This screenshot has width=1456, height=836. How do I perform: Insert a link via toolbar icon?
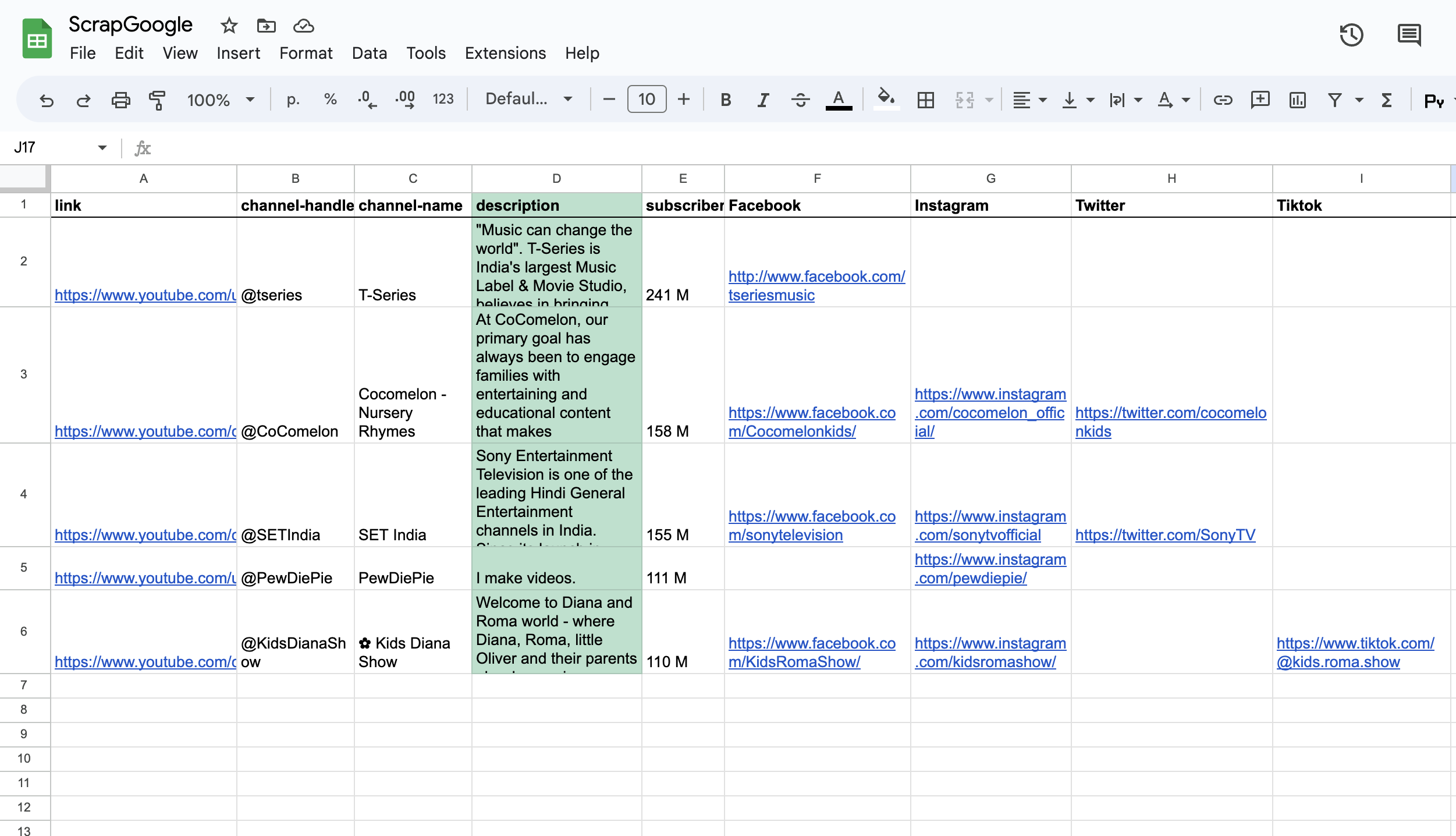pos(1223,100)
